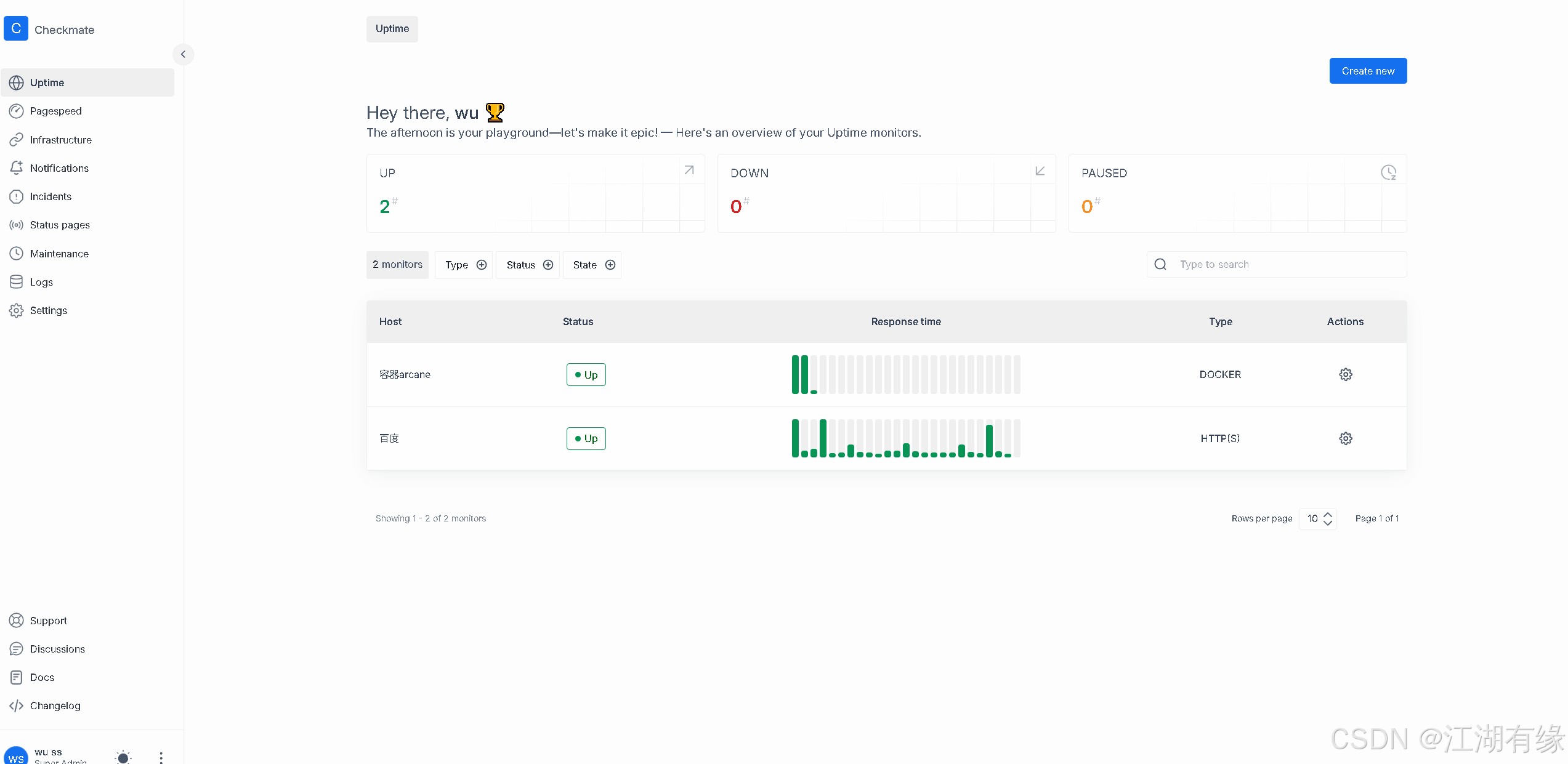The width and height of the screenshot is (1568, 764).
Task: Go to Infrastructure section
Action: [x=60, y=140]
